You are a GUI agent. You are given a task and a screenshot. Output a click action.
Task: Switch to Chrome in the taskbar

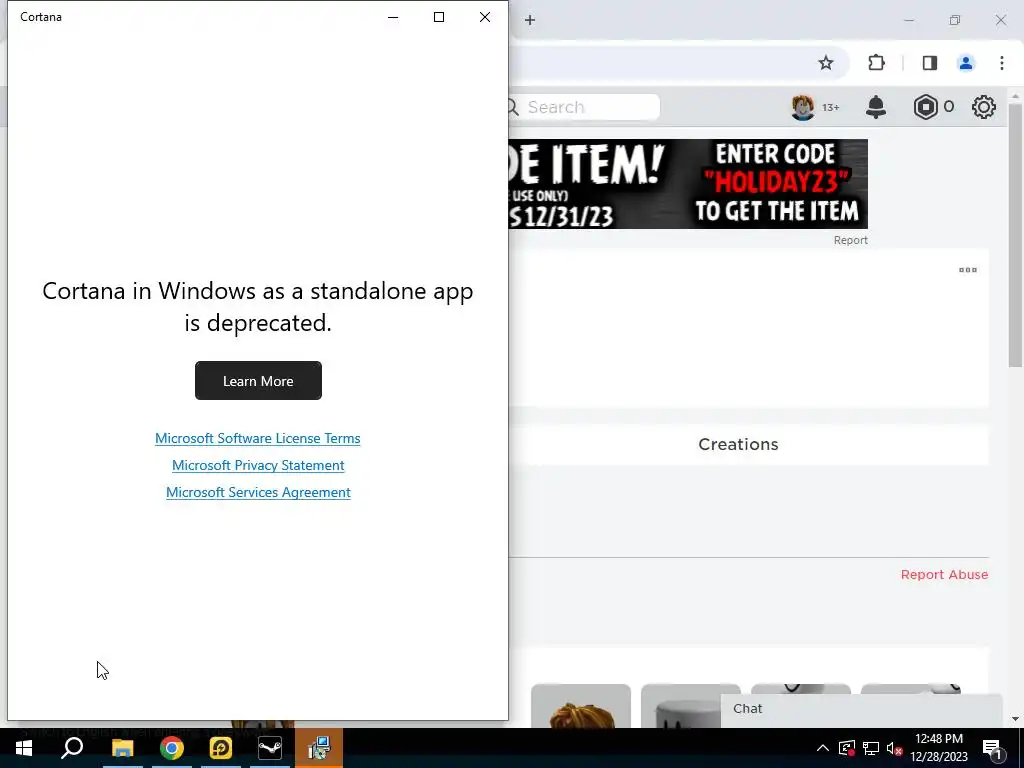[172, 748]
